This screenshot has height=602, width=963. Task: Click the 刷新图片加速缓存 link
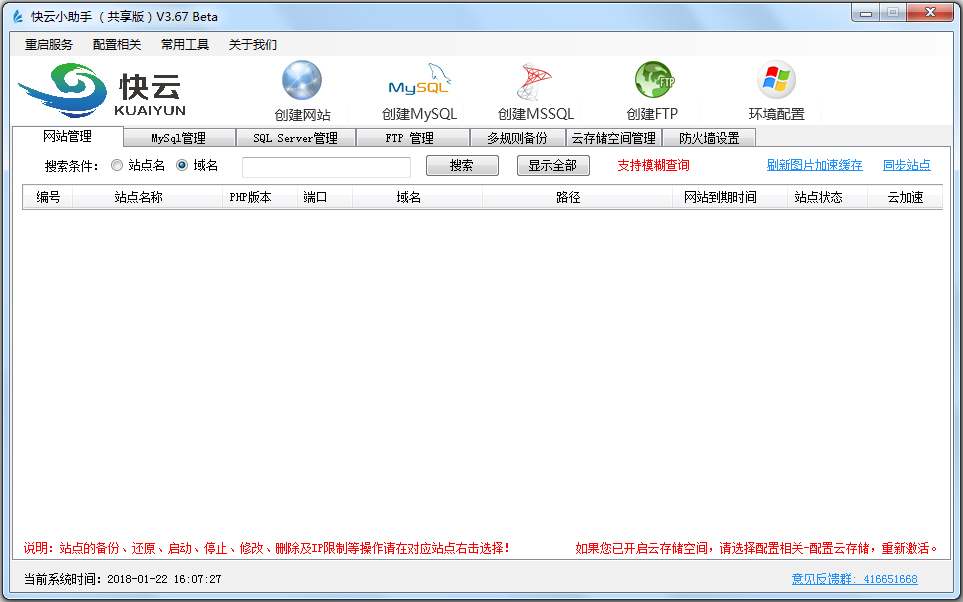[x=814, y=166]
